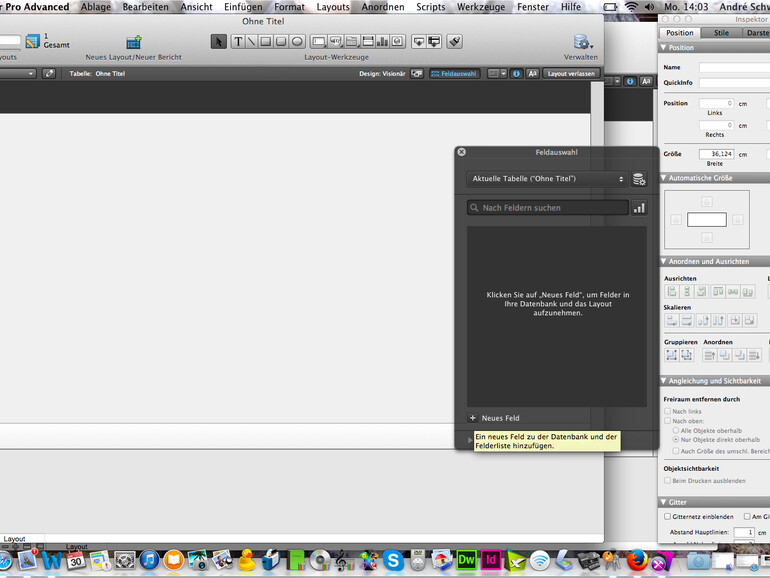Click the Format Painter brush icon
The image size is (770, 578).
tap(455, 42)
